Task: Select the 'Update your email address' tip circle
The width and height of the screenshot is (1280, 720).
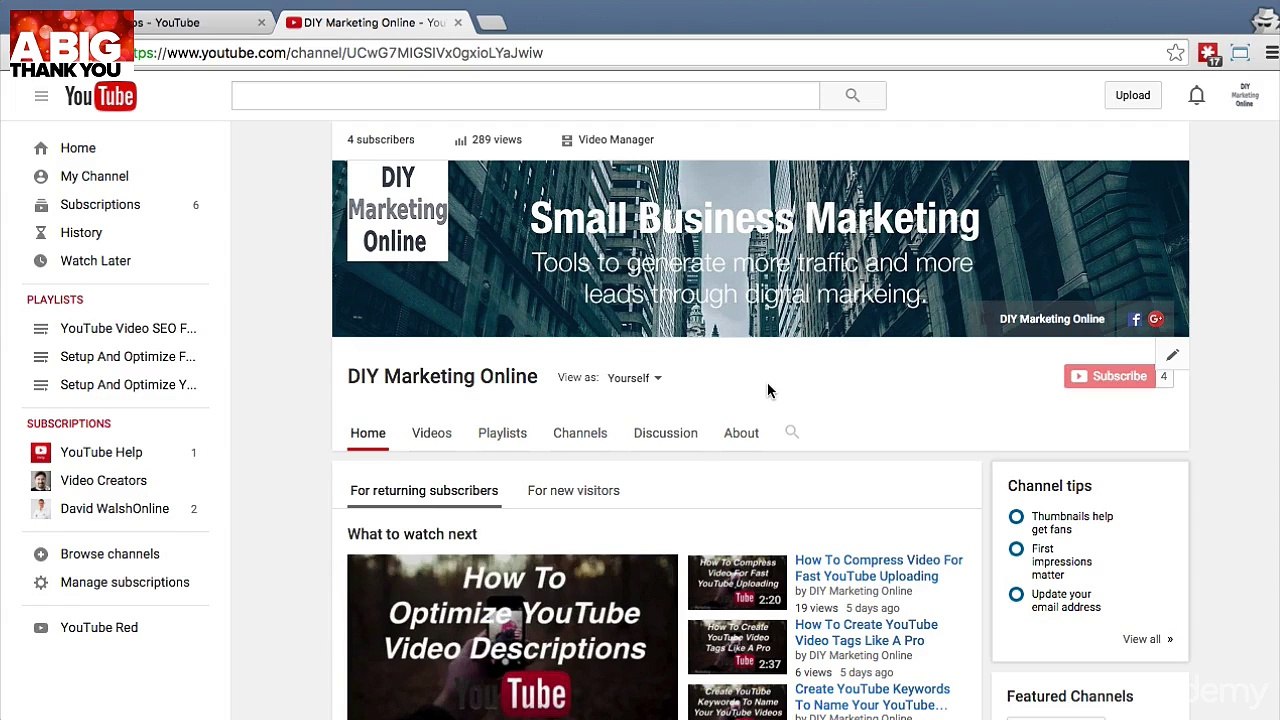Action: tap(1016, 594)
